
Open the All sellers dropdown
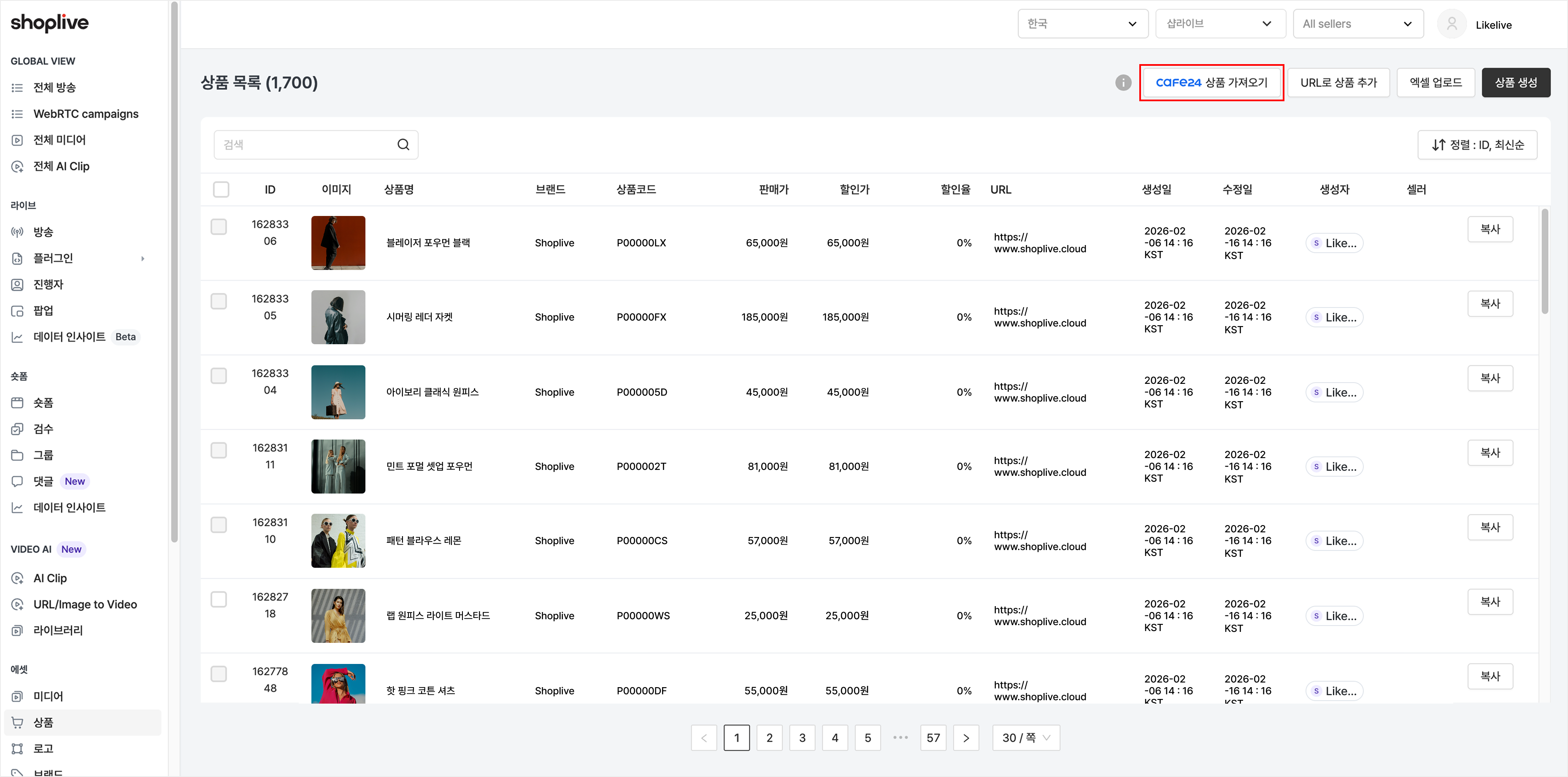[x=1358, y=24]
